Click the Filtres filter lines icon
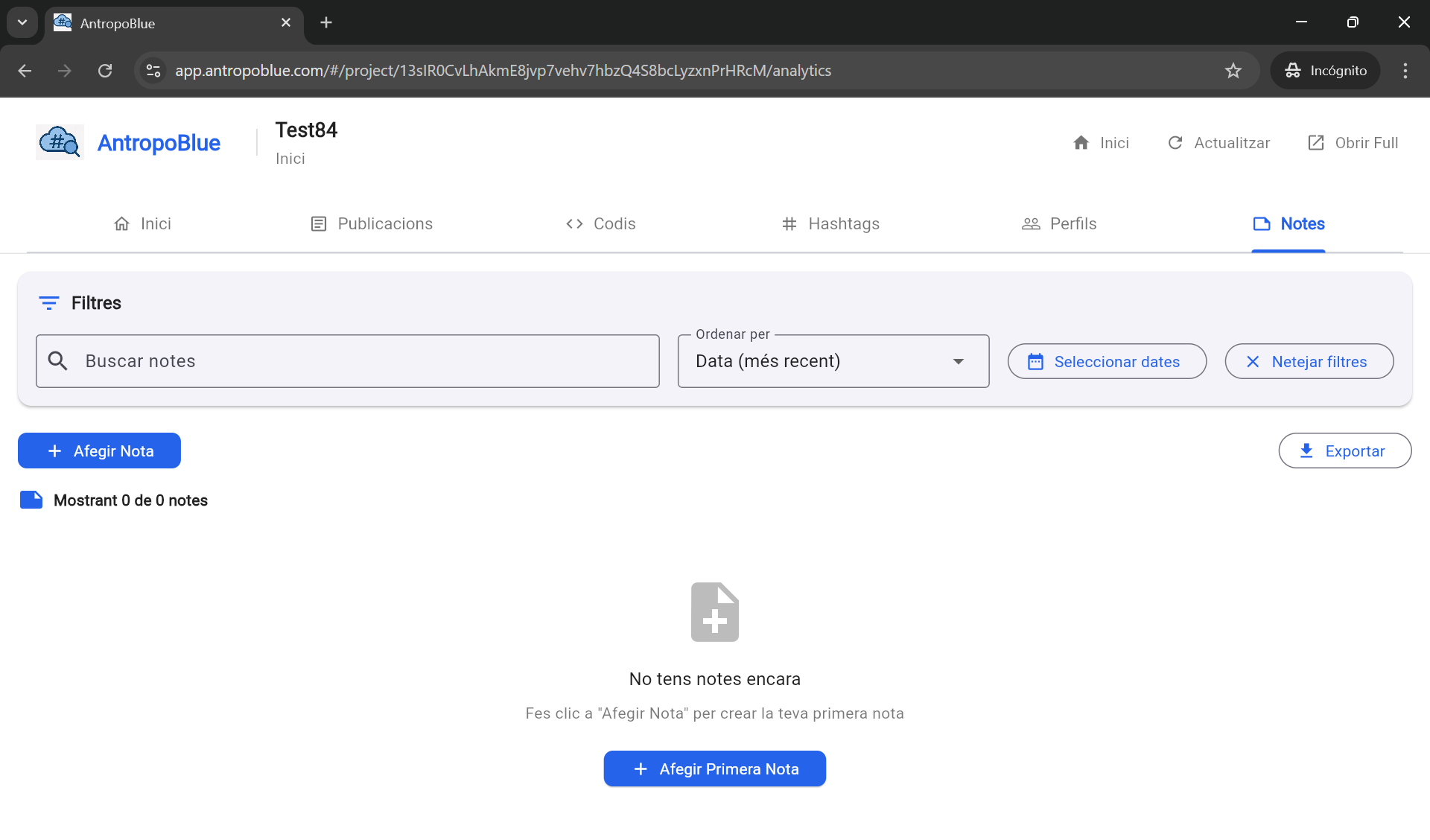 [x=49, y=303]
